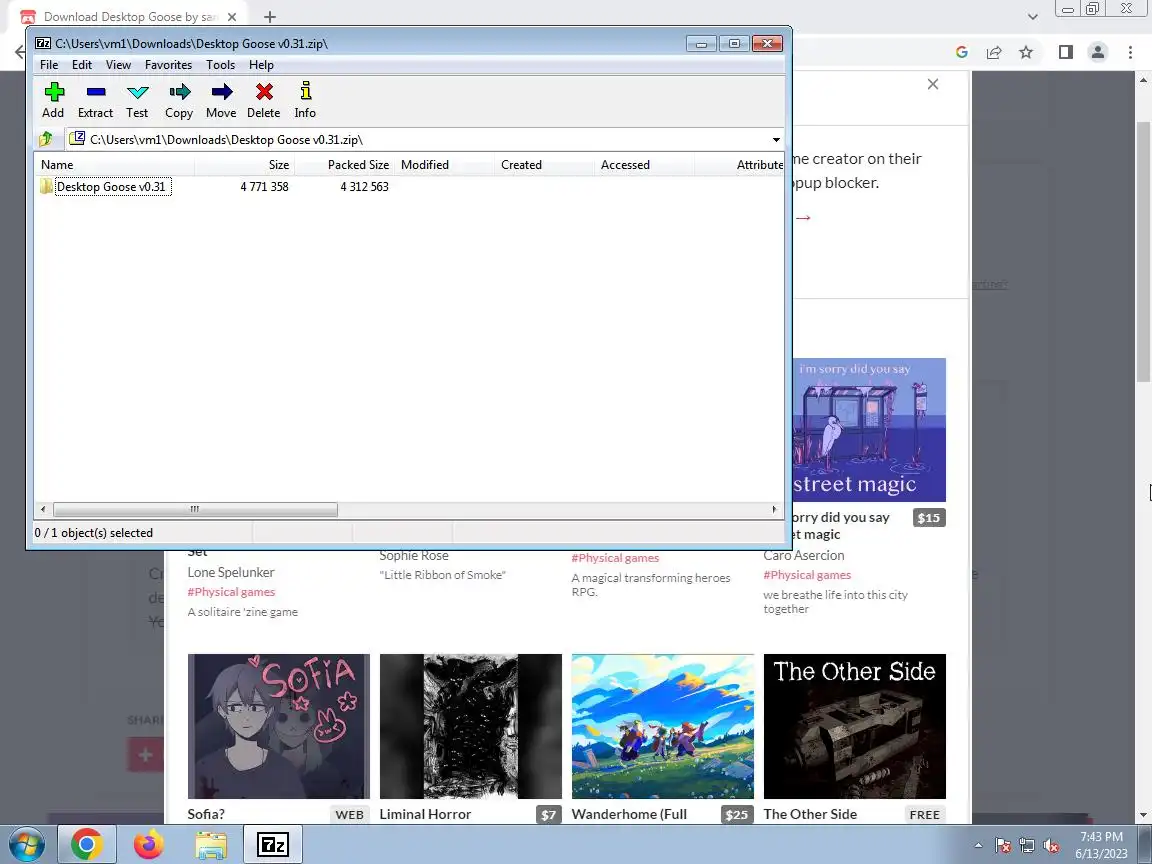
Task: Click the left arrow of the horizontal scrollbar
Action: 43,509
